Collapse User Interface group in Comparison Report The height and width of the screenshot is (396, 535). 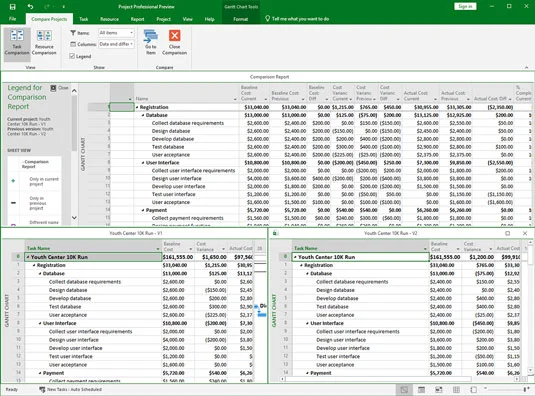coord(143,163)
